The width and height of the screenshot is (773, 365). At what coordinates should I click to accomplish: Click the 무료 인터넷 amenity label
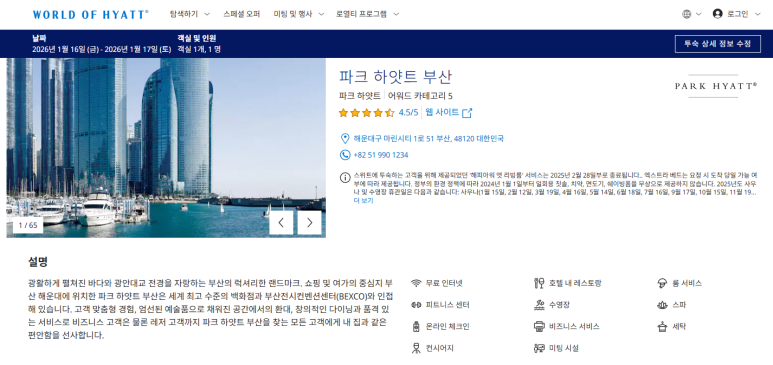[444, 283]
